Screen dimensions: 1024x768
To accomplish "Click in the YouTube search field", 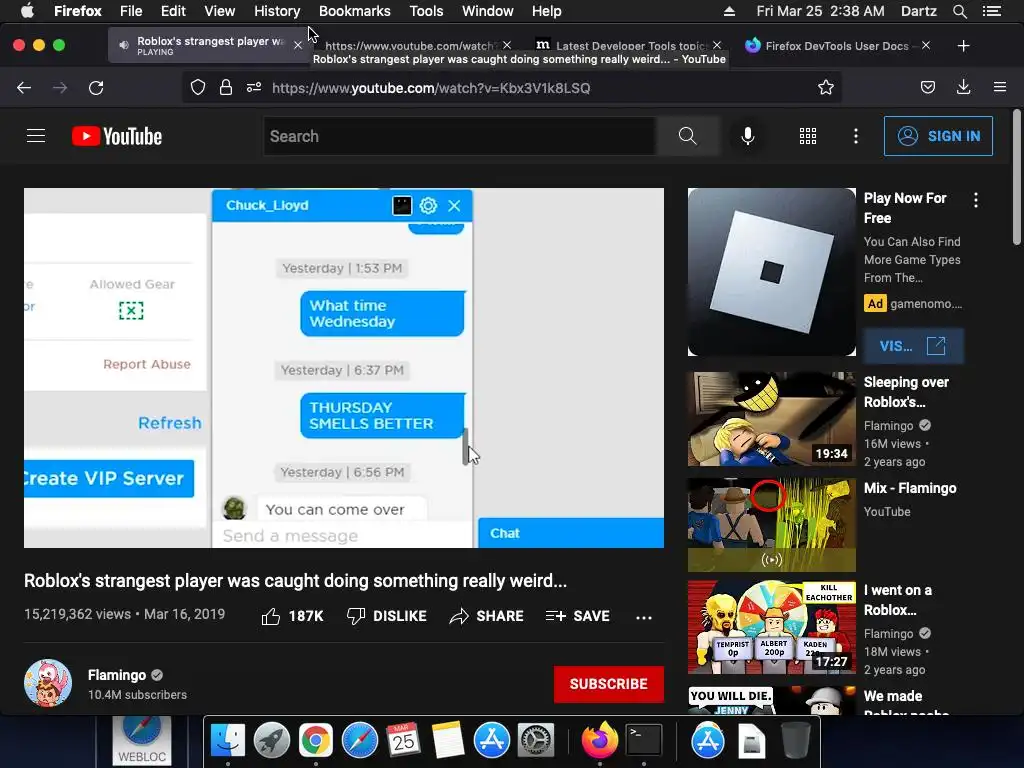I will 460,136.
